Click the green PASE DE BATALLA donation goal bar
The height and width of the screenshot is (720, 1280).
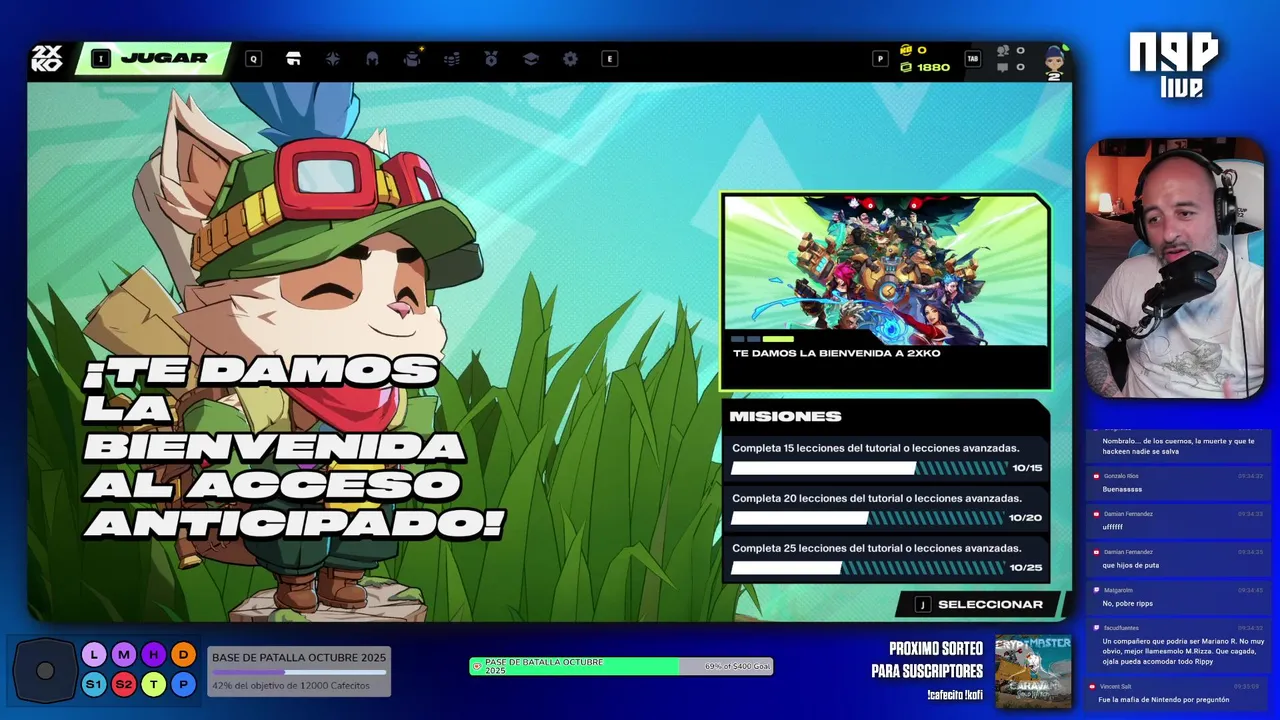(x=621, y=666)
